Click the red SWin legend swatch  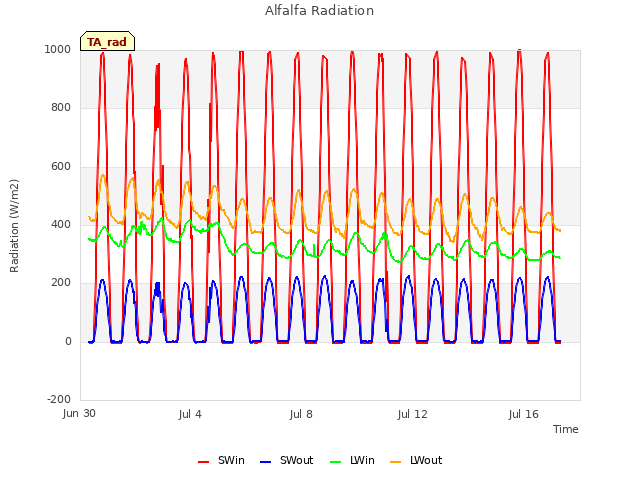point(203,462)
